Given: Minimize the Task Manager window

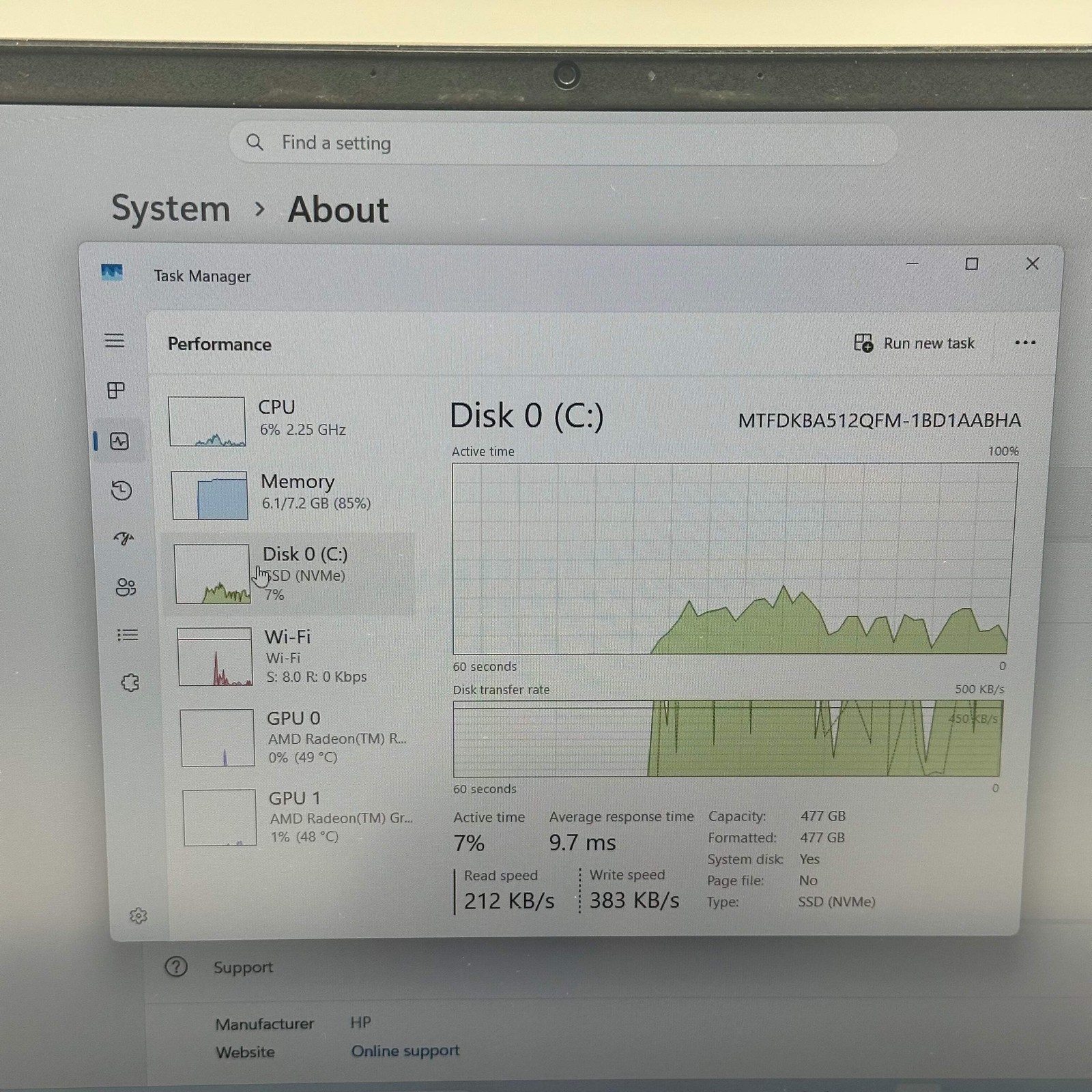Looking at the screenshot, I should tap(912, 263).
